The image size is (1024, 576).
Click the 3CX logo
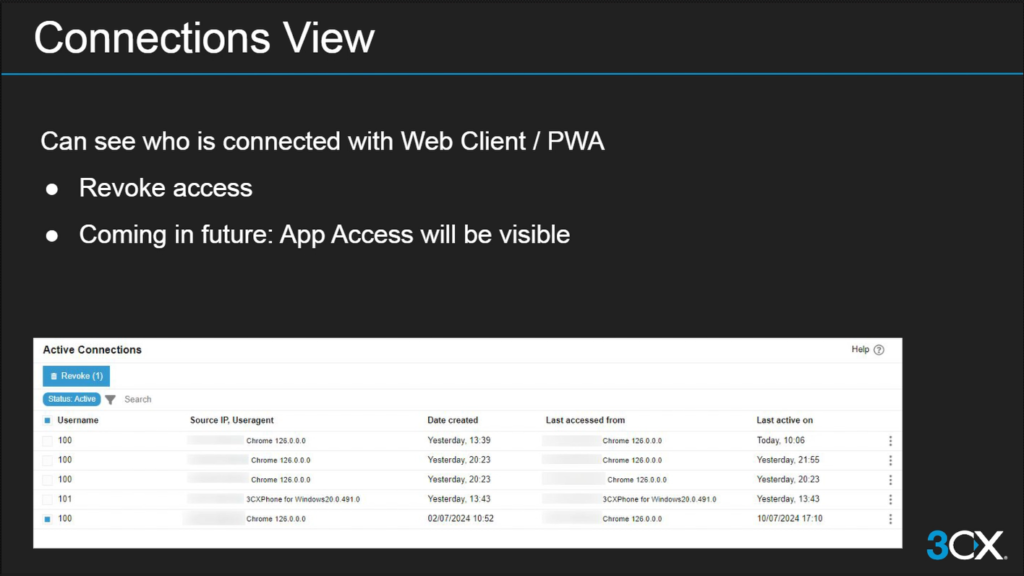964,545
